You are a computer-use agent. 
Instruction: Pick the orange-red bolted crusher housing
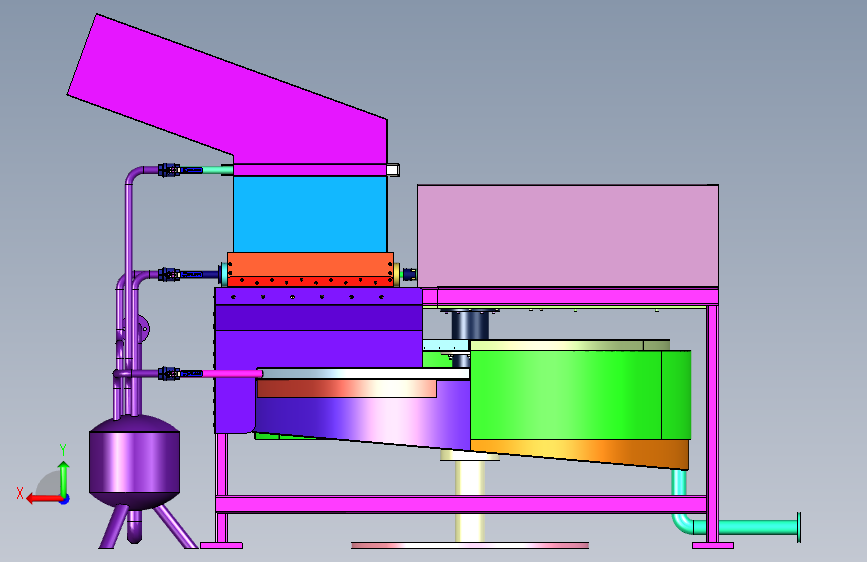[x=310, y=269]
